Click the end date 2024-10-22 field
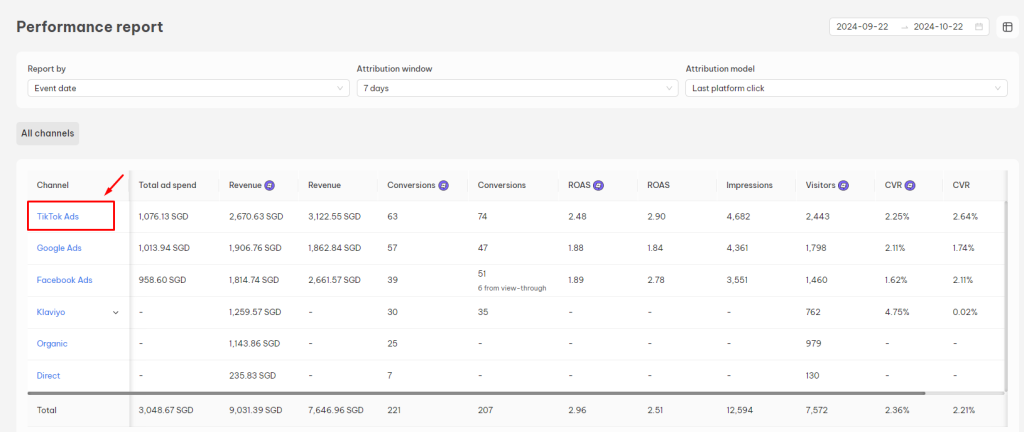 940,27
